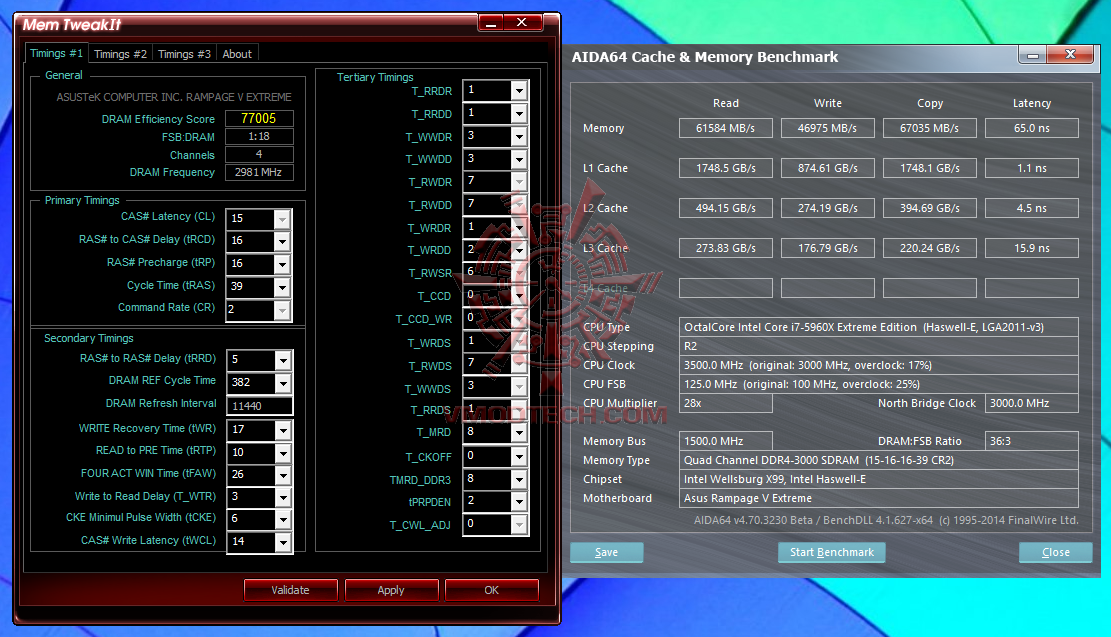Open the tPRPDEN dropdown
The height and width of the screenshot is (637, 1111).
pos(519,502)
